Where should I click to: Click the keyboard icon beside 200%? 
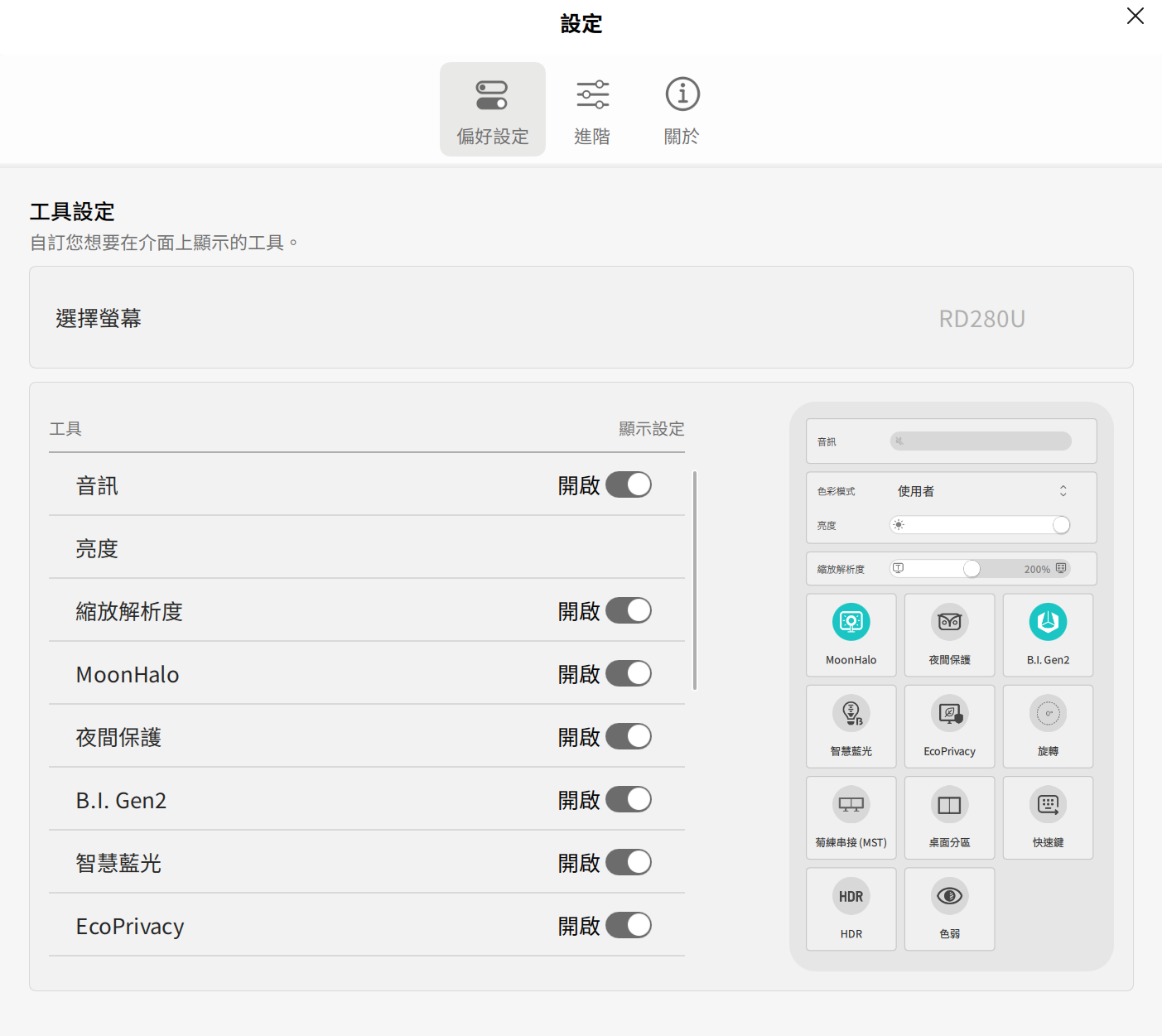(1061, 569)
